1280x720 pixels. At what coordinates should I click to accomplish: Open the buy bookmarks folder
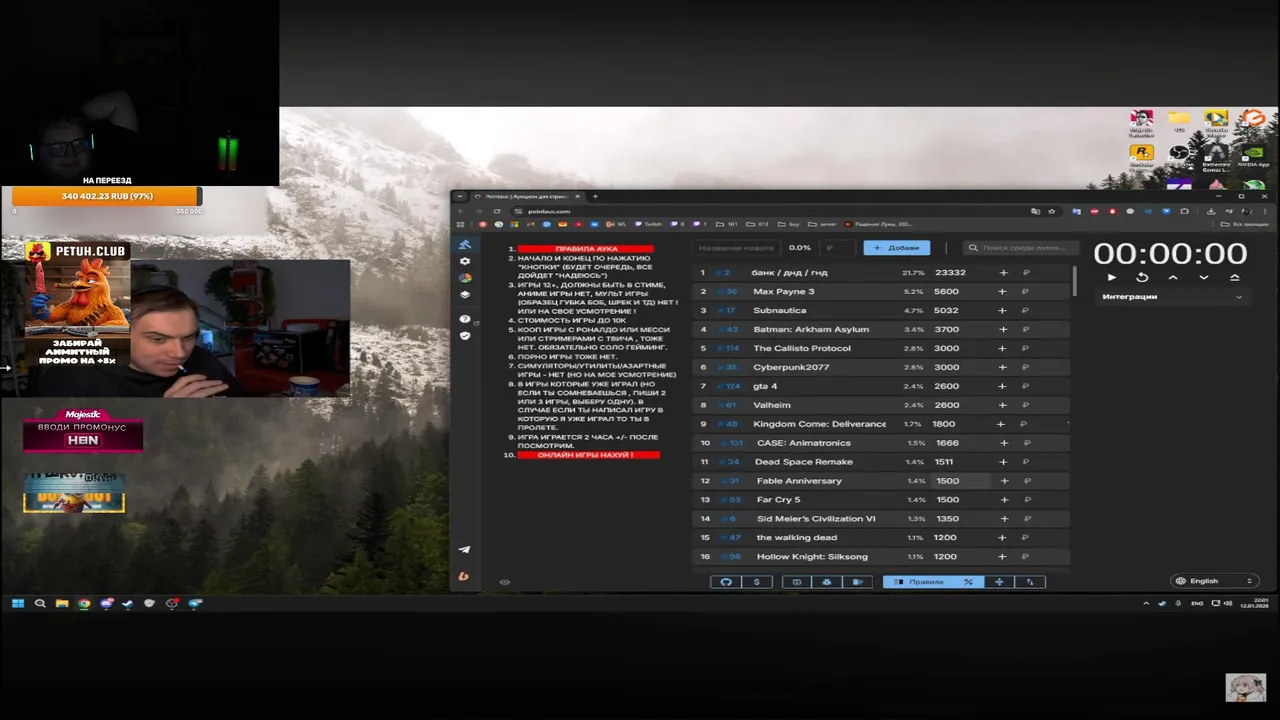click(790, 224)
